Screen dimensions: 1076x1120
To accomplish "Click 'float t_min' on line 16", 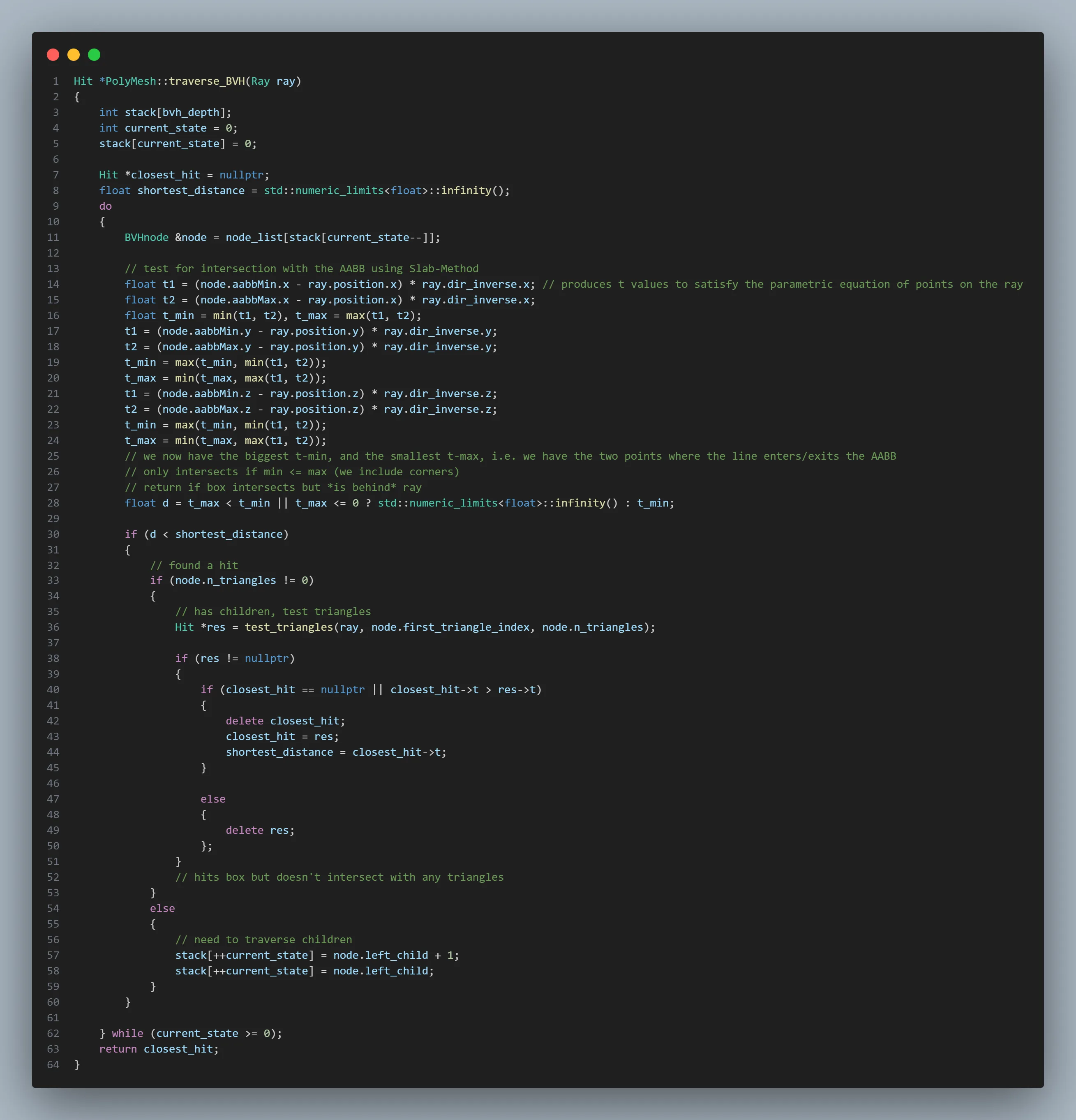I will (159, 315).
